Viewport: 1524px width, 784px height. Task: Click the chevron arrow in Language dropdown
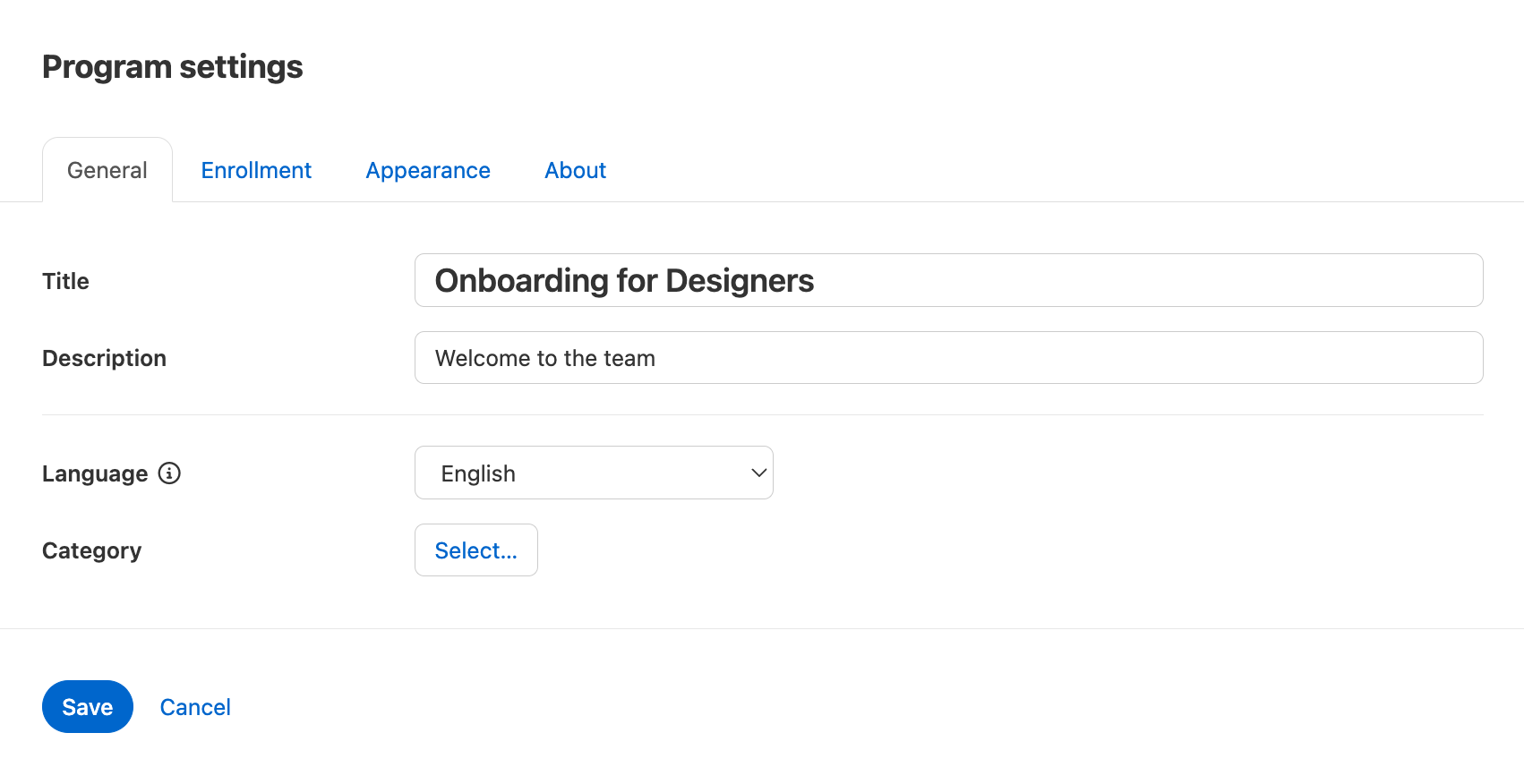[x=758, y=473]
